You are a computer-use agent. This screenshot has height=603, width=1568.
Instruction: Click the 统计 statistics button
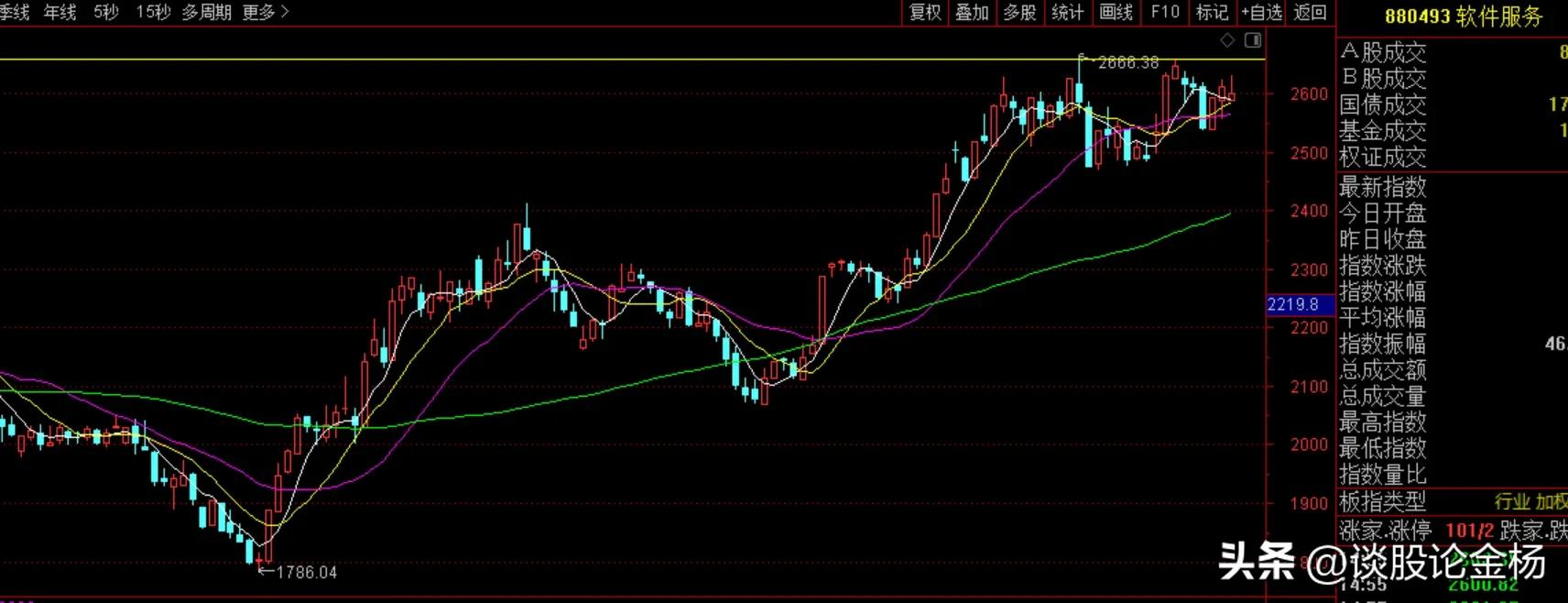[1068, 12]
